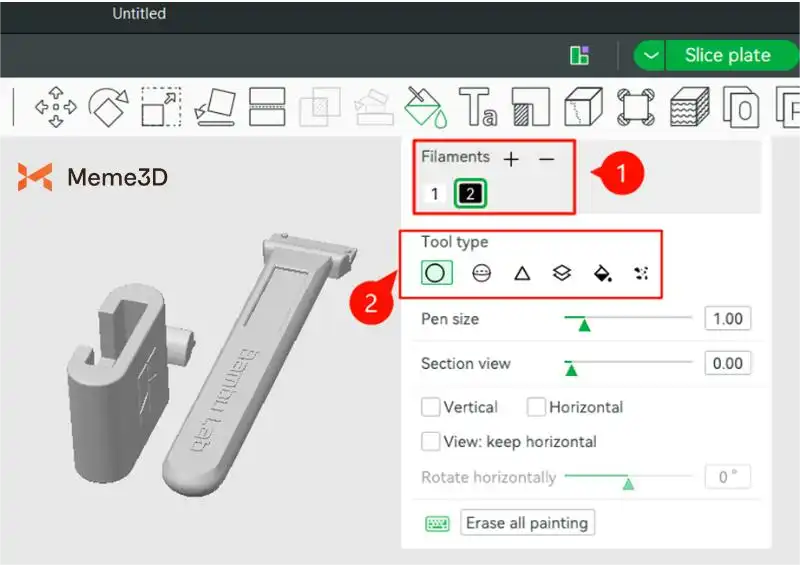Select the Scale tool in toolbar

point(160,105)
